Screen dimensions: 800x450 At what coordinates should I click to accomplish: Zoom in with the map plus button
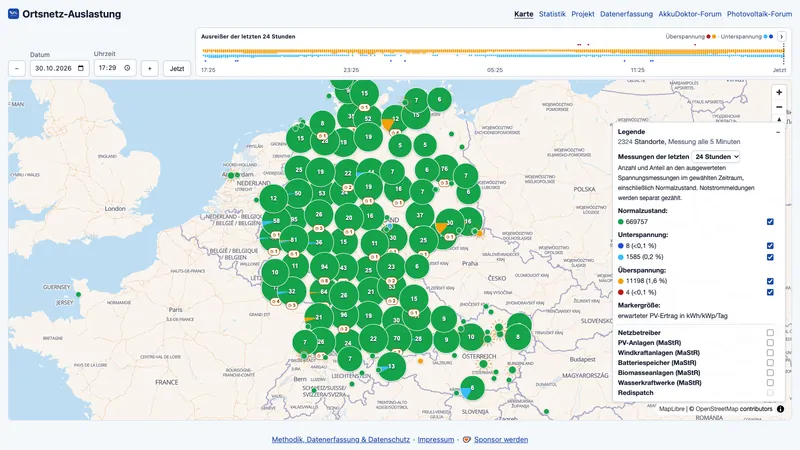point(779,92)
